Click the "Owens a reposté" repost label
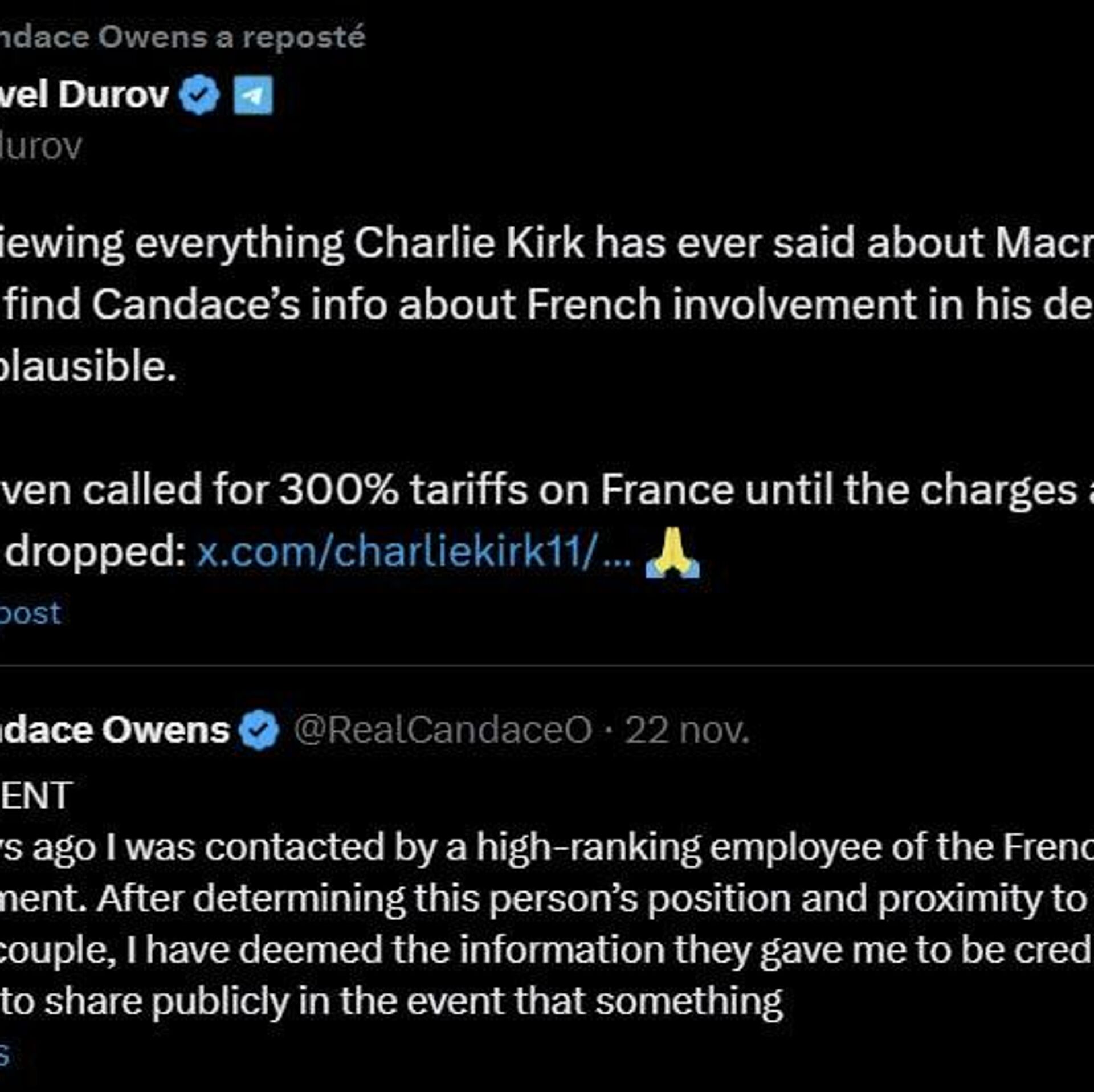The height and width of the screenshot is (1092, 1094). click(x=182, y=38)
